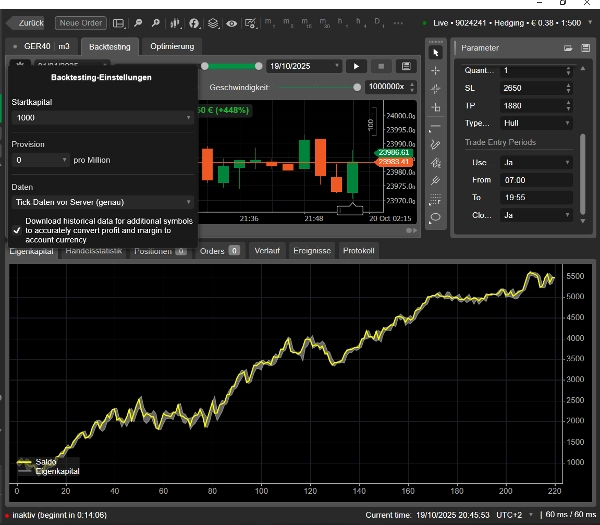600x525 pixels.
Task: Start the backtest with play button
Action: pos(356,66)
